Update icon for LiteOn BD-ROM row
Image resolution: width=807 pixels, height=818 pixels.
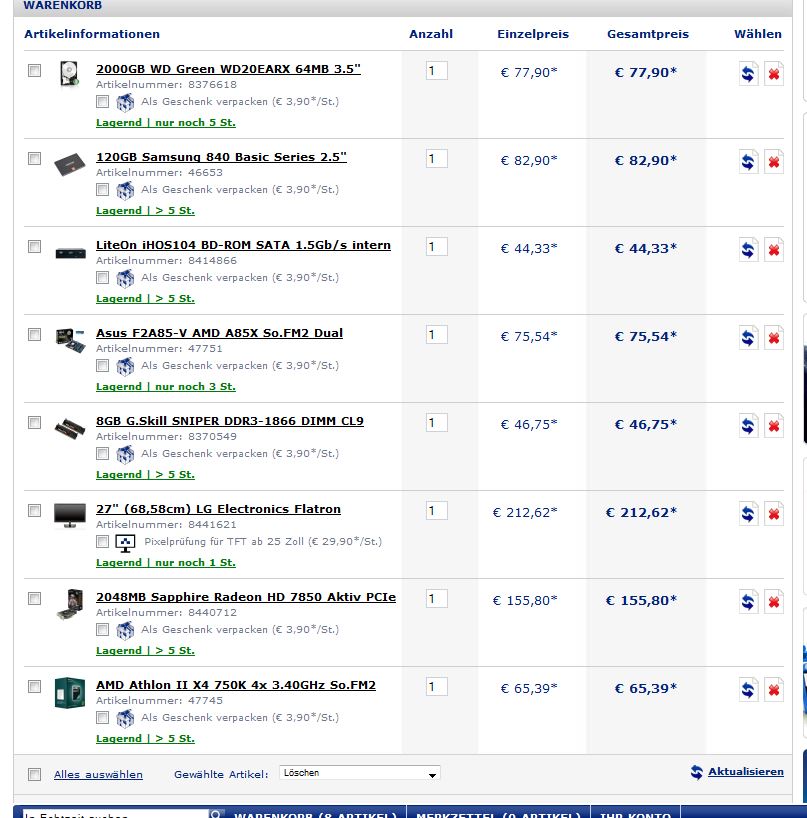748,250
